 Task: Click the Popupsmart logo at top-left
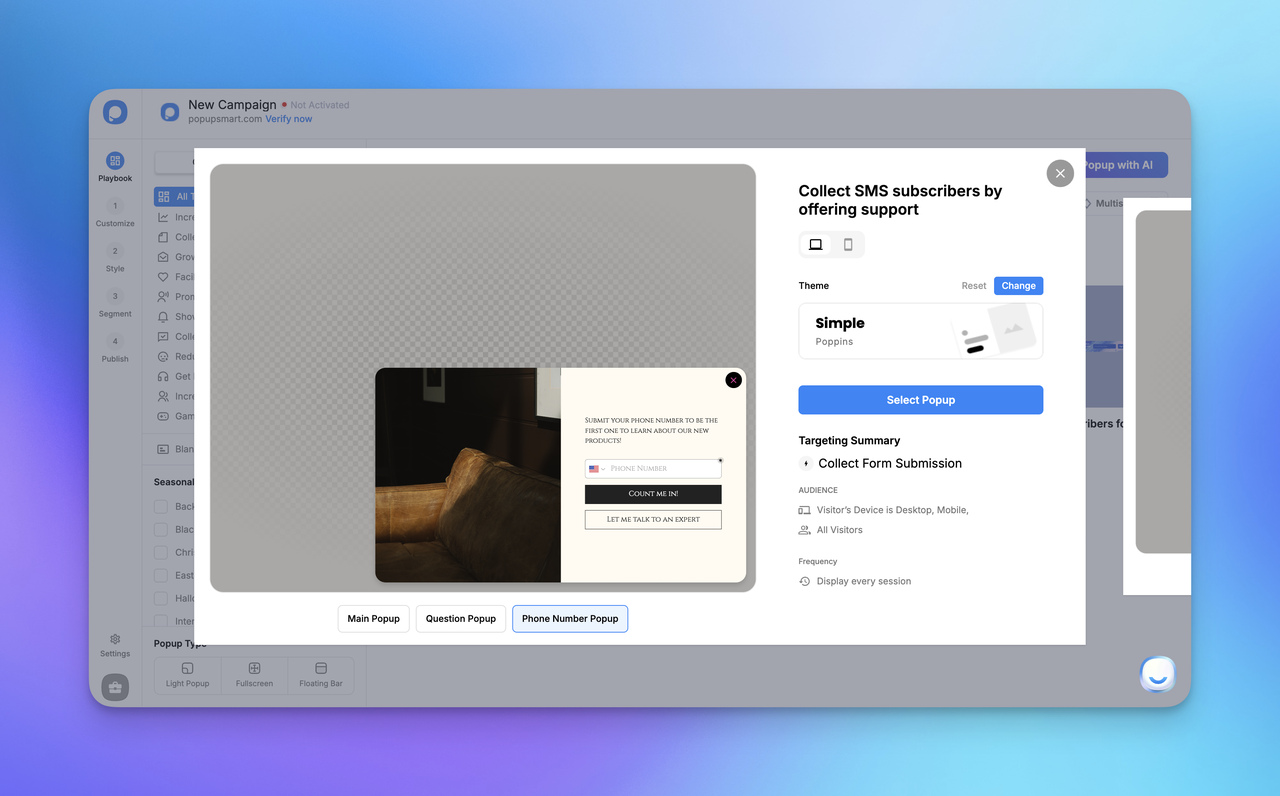point(115,112)
